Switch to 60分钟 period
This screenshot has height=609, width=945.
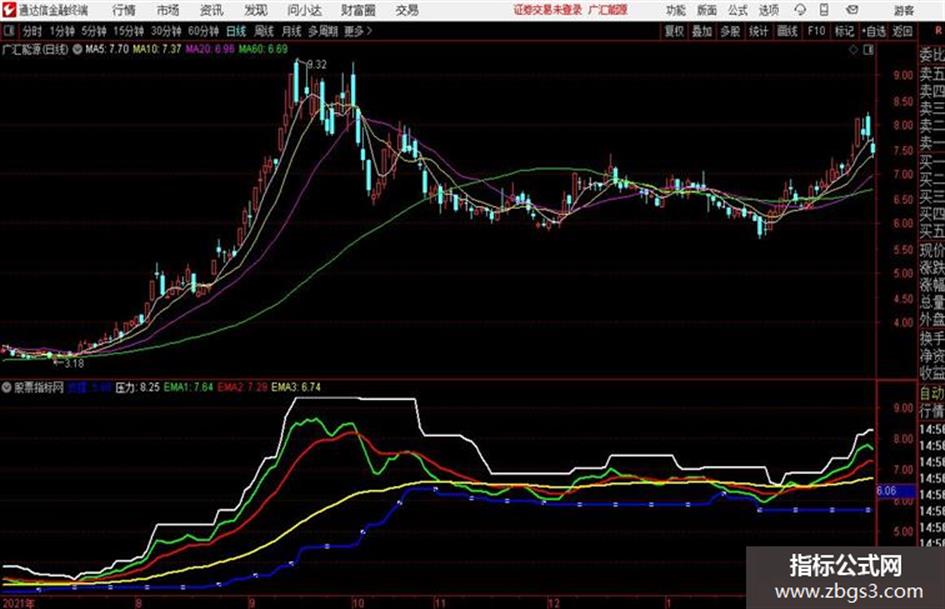(x=203, y=31)
